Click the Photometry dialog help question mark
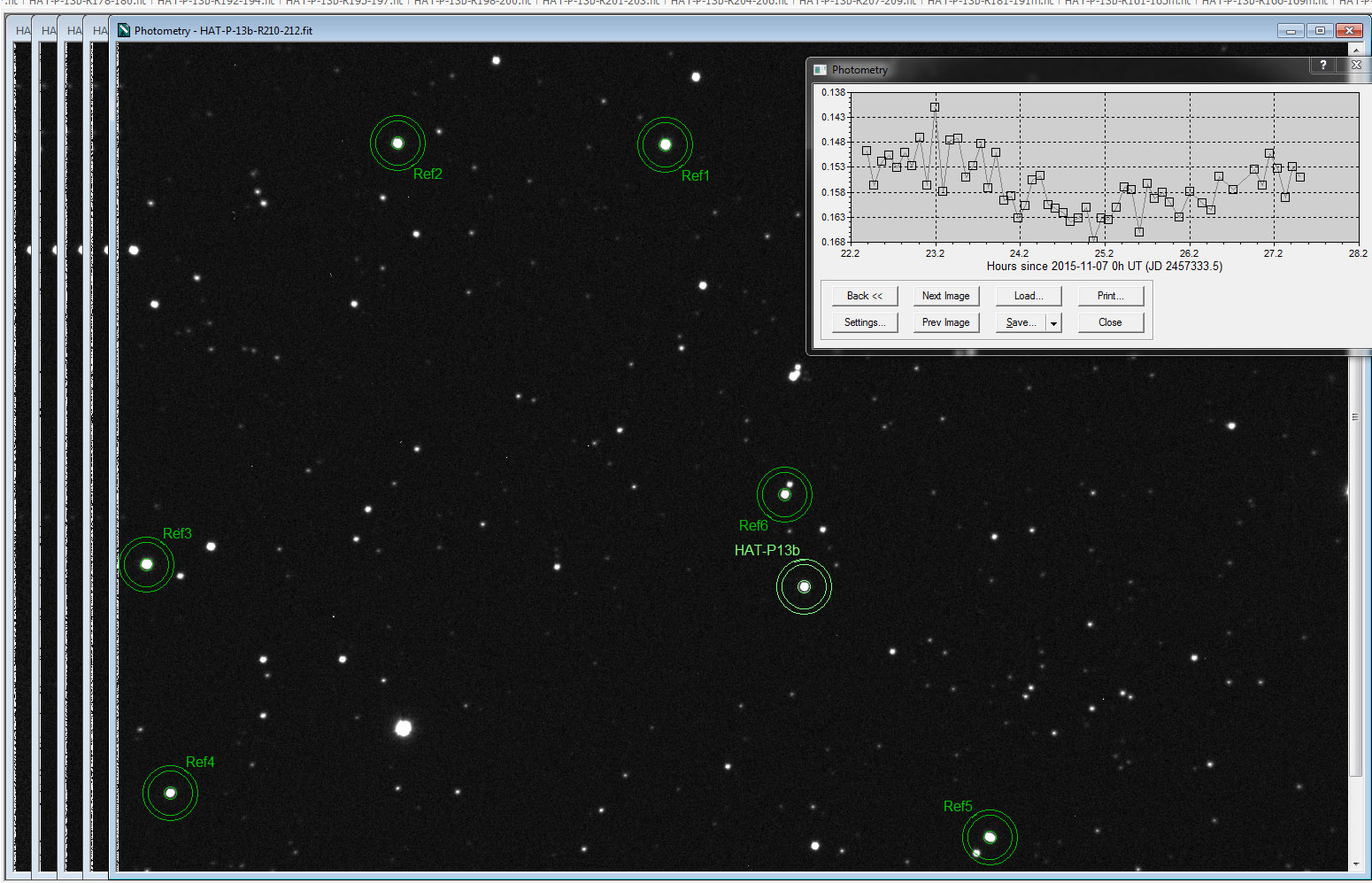The image size is (1372, 883). tap(1322, 66)
